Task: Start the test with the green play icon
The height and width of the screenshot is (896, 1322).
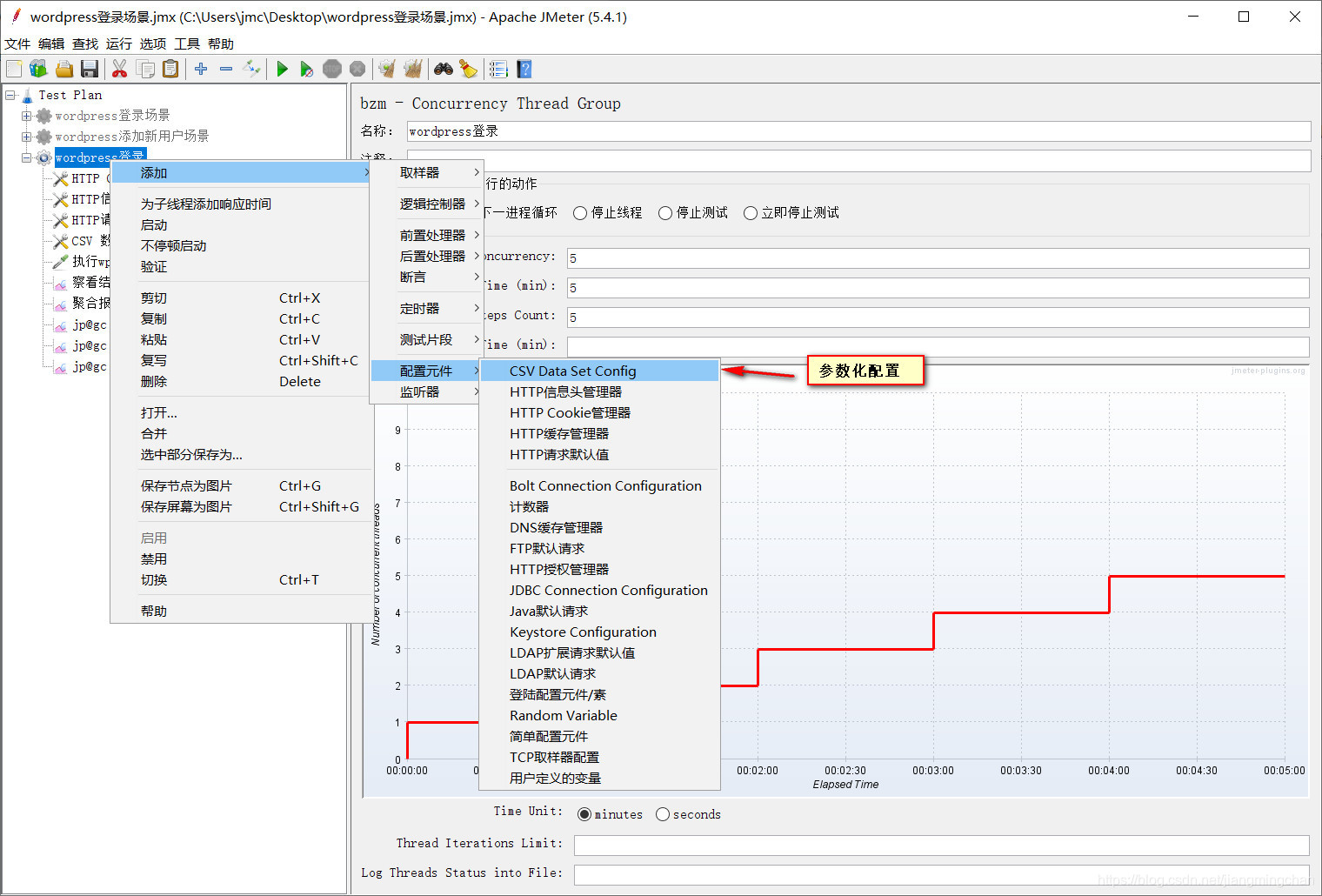Action: coord(282,69)
